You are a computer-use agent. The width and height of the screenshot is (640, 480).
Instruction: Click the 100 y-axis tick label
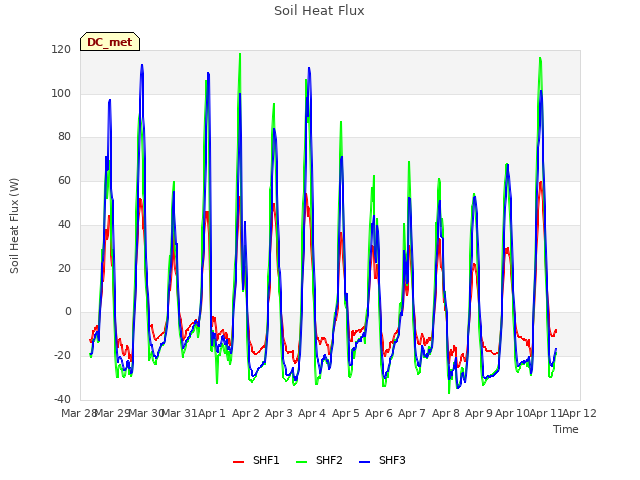61,93
